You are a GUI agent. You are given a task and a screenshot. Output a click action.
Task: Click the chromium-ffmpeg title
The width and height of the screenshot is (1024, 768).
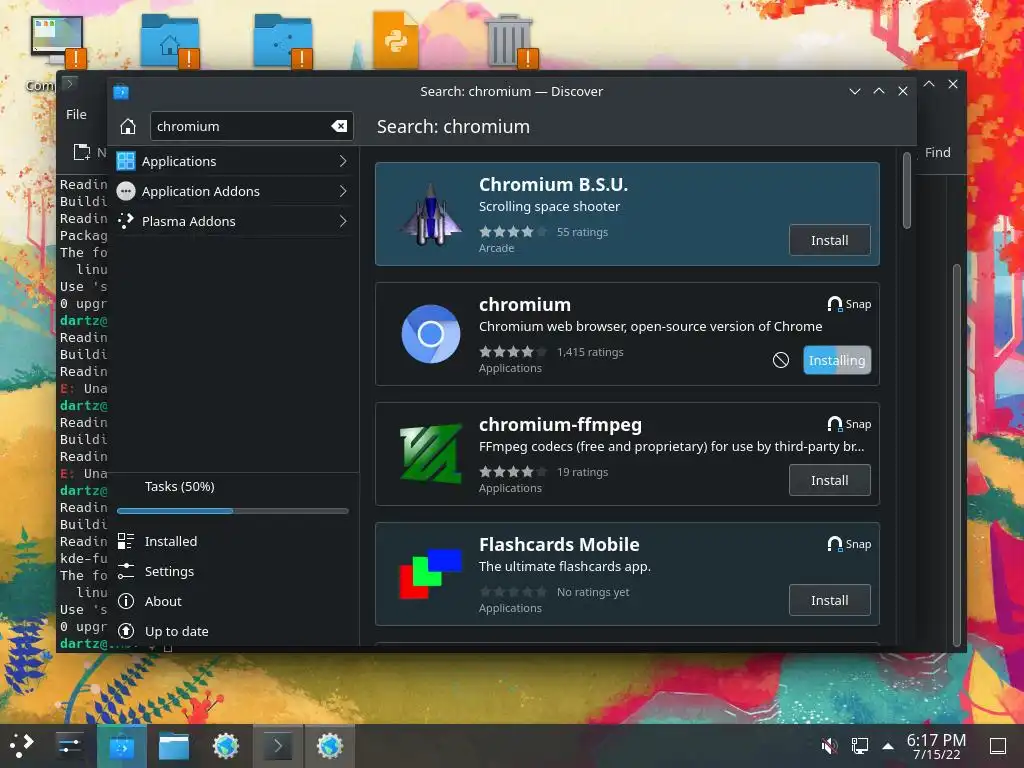tap(560, 424)
